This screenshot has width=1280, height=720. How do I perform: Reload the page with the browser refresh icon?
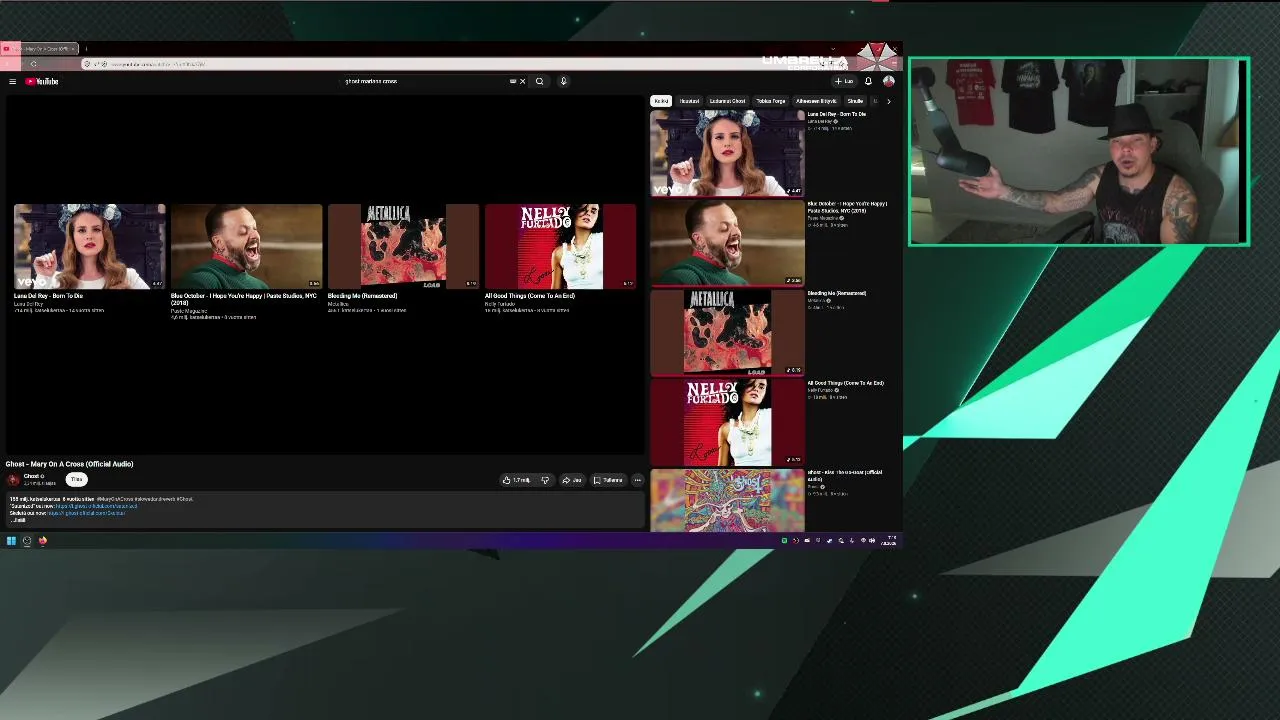pos(33,64)
